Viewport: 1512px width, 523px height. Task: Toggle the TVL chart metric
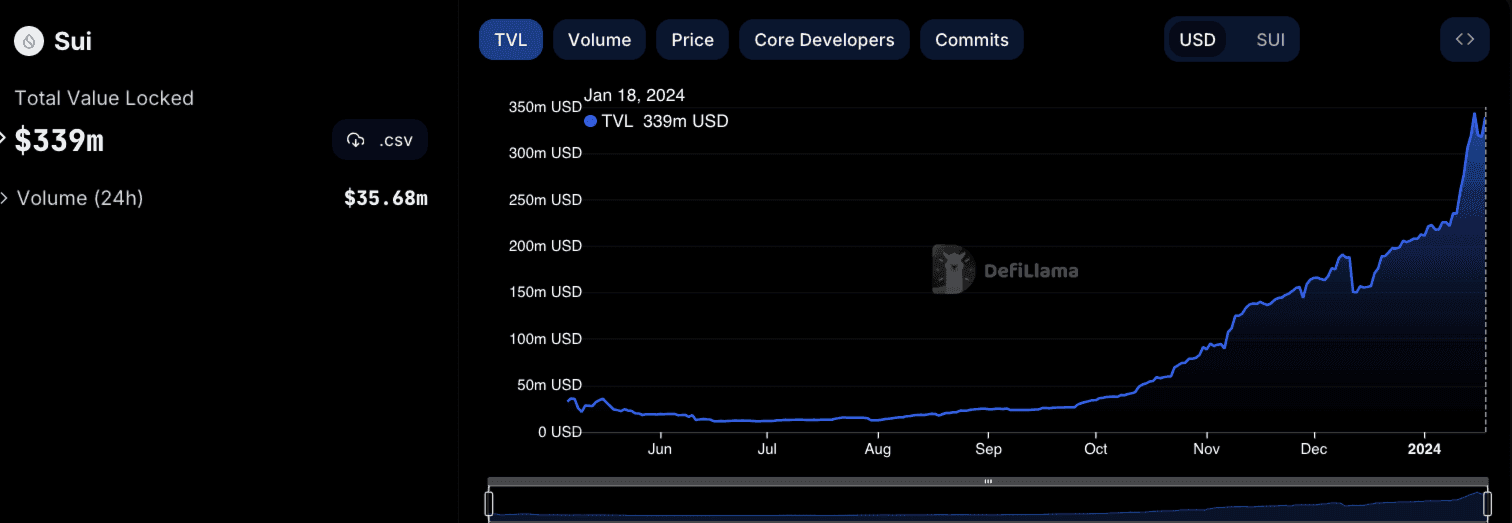[511, 40]
